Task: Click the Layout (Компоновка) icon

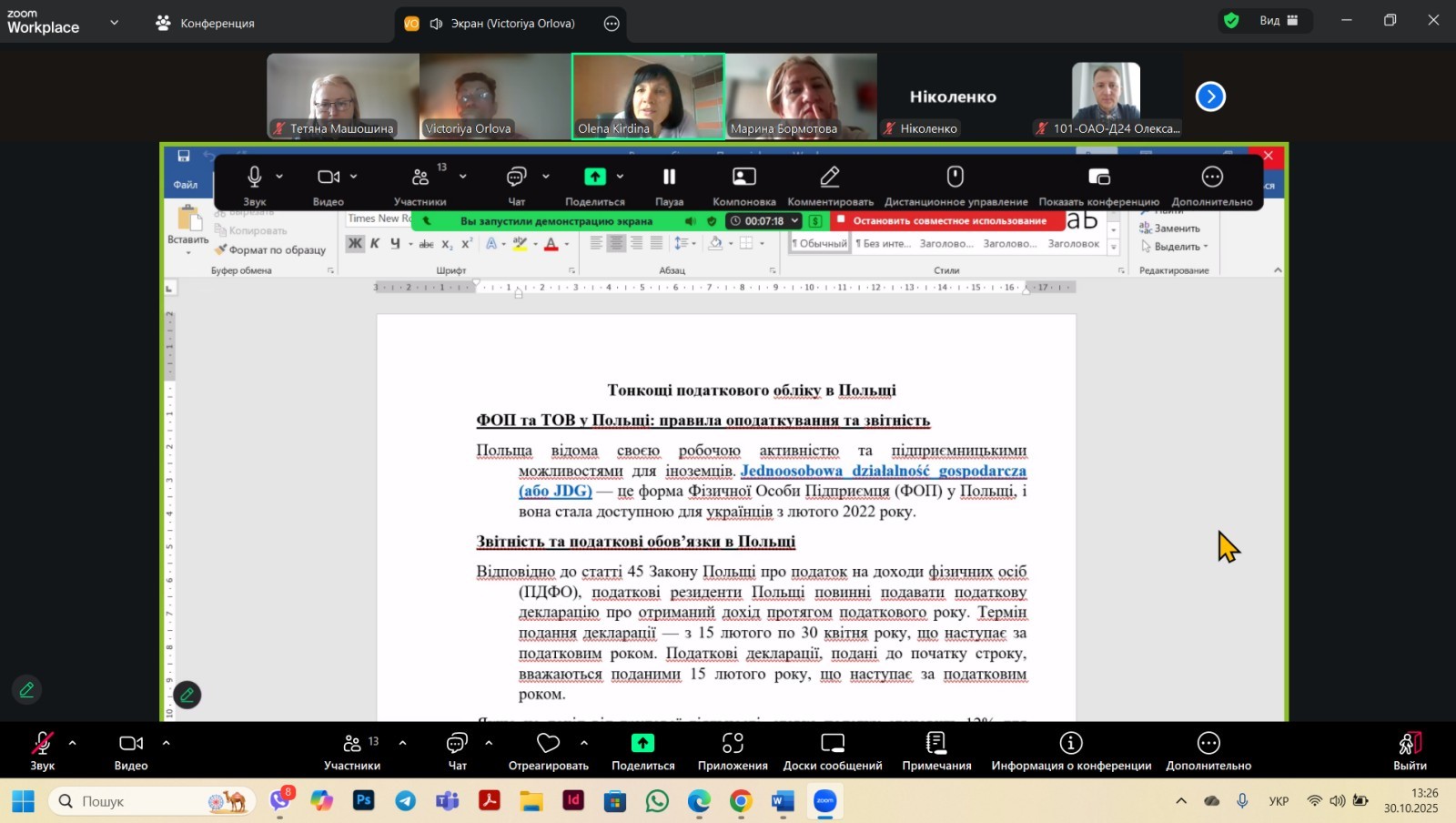Action: coord(743,177)
